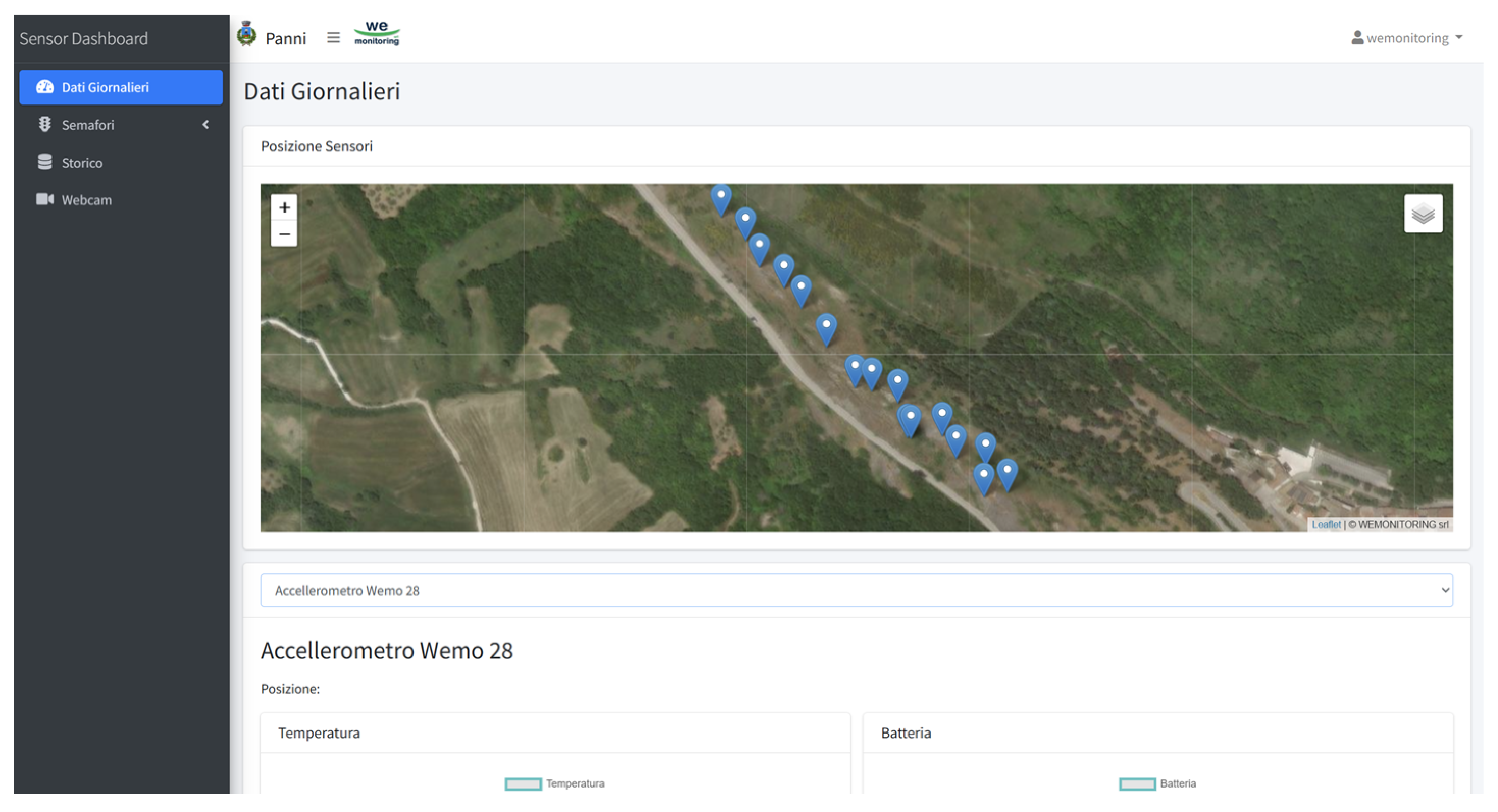
Task: Click the Webcam camera icon in sidebar
Action: pyautogui.click(x=45, y=199)
